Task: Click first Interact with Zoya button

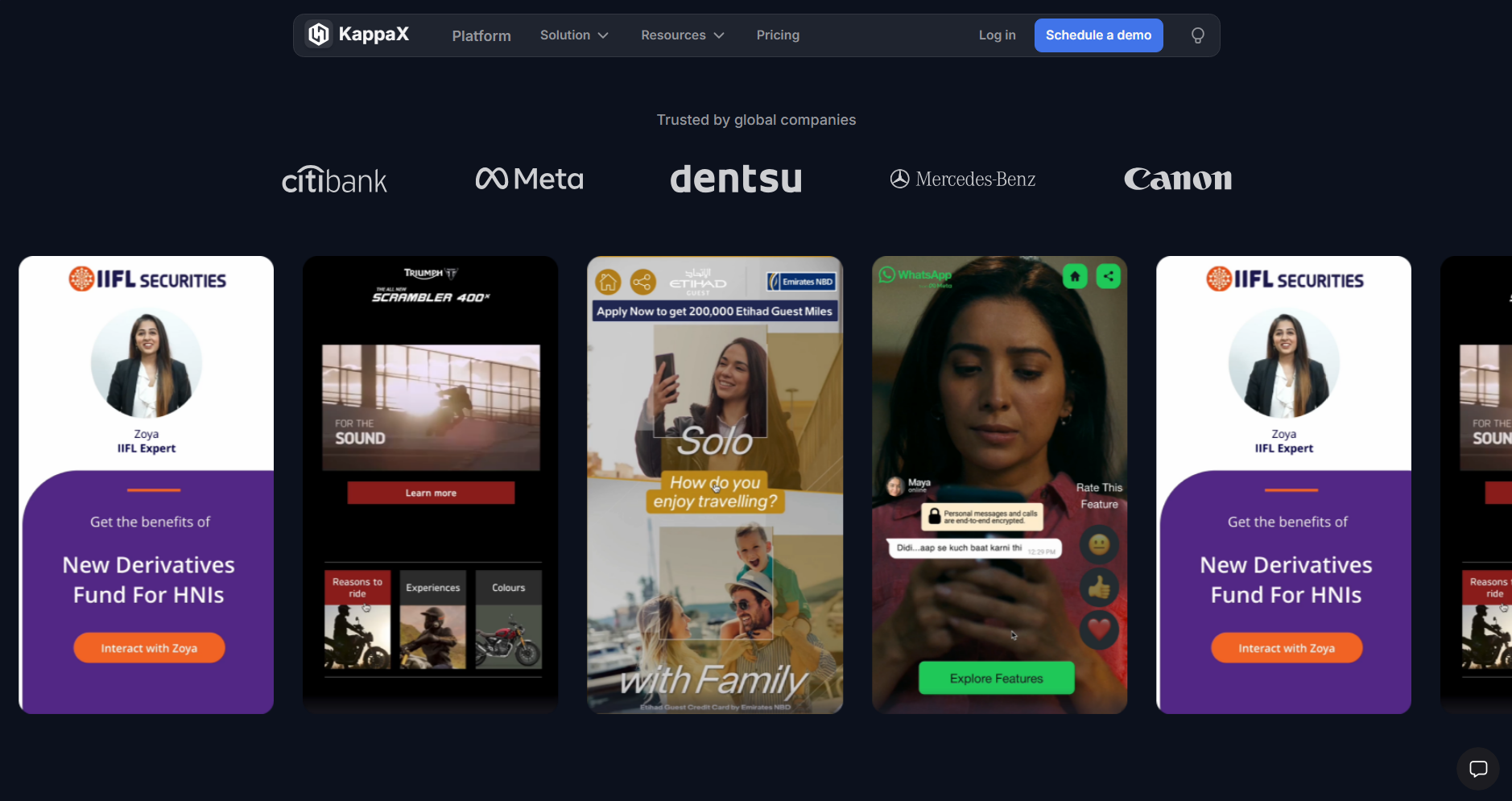Action: click(149, 648)
